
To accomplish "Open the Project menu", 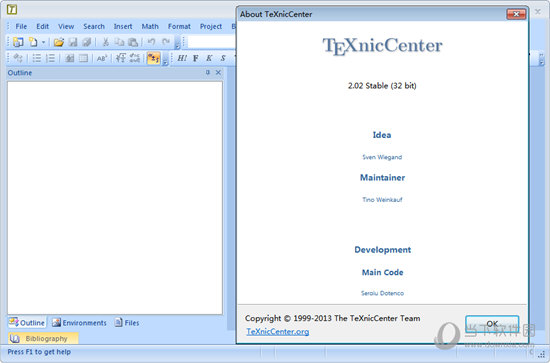I will [x=211, y=26].
